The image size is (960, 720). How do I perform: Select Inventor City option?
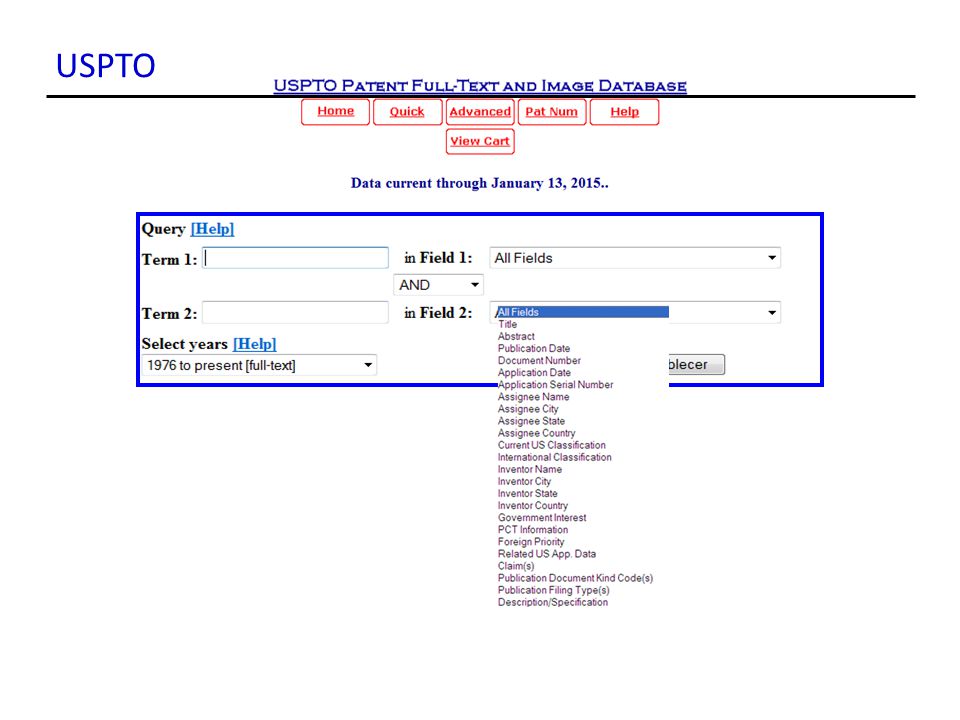[x=524, y=481]
